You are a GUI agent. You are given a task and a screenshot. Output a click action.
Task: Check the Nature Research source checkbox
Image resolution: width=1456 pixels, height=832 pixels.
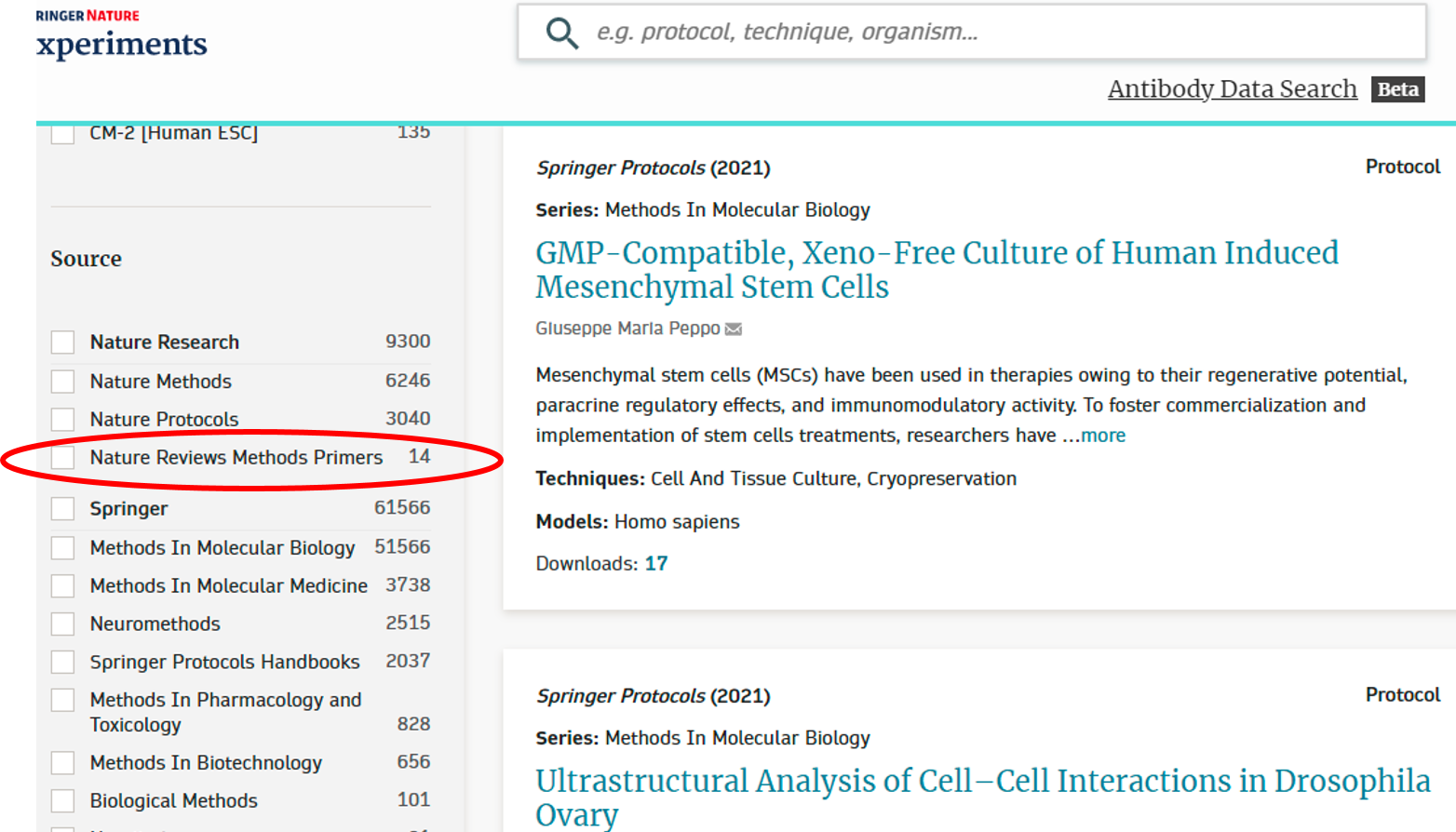click(x=63, y=342)
